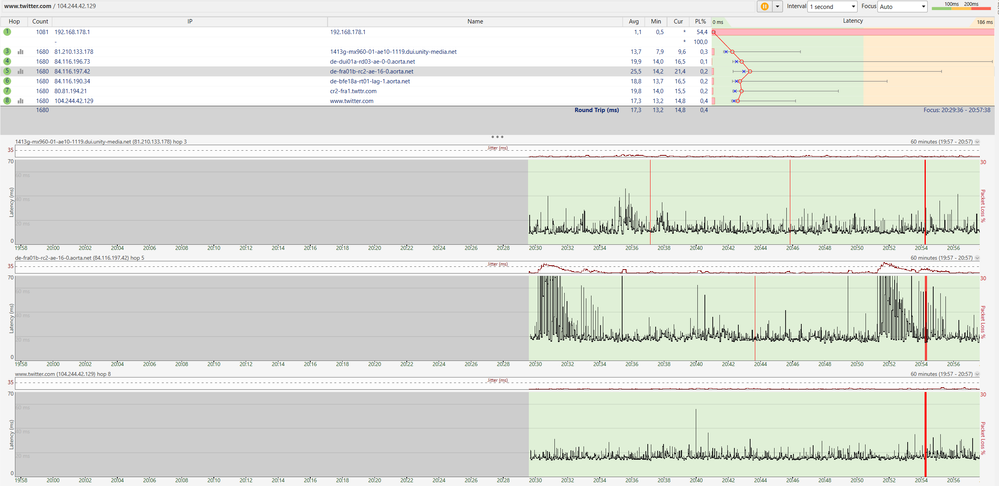Click the green hop 1 circle icon

coord(7,32)
